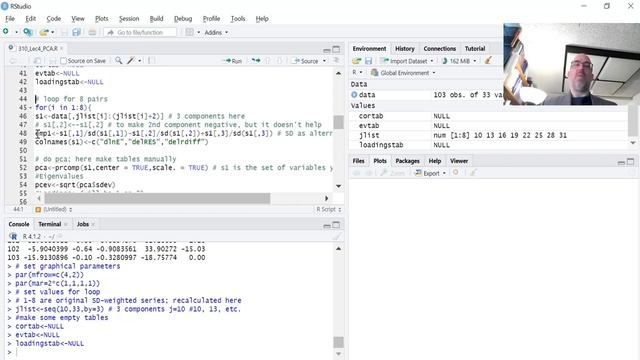Viewport: 640px width, 360px height.
Task: Collapse the for loop fold arrow at line 45
Action: (x=31, y=108)
